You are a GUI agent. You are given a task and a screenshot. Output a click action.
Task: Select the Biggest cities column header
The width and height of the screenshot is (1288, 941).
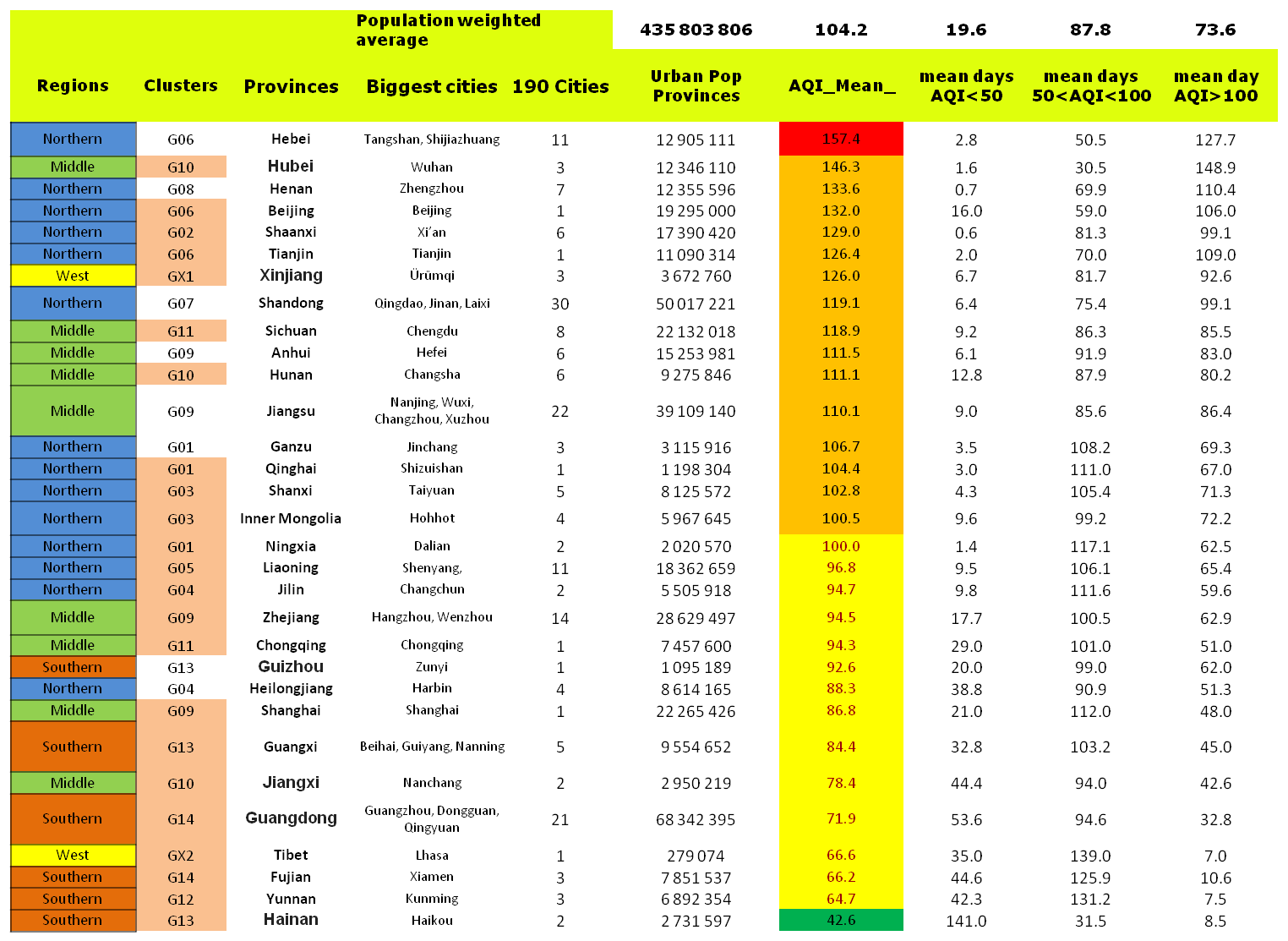tap(432, 86)
